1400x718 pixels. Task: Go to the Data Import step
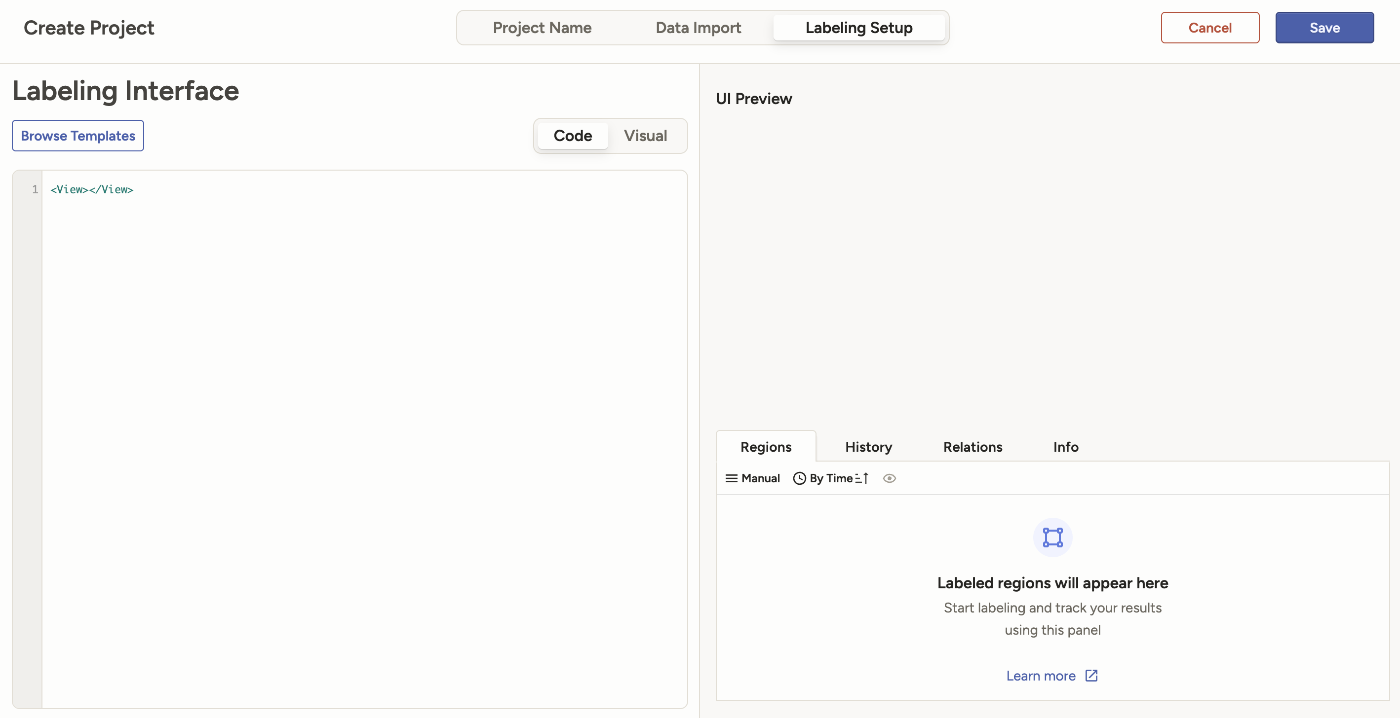tap(699, 28)
